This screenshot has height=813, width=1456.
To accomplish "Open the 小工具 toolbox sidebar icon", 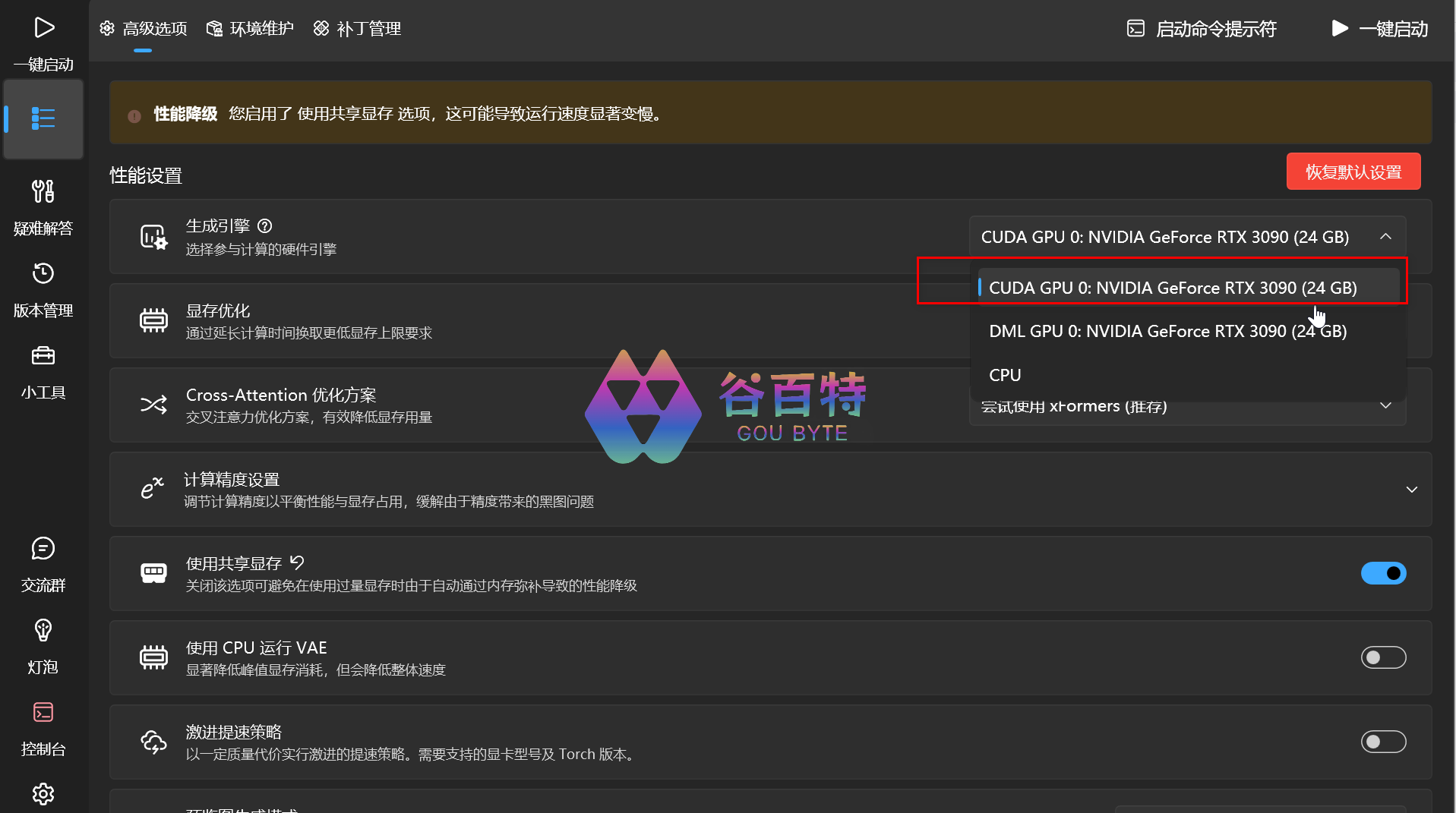I will point(43,370).
